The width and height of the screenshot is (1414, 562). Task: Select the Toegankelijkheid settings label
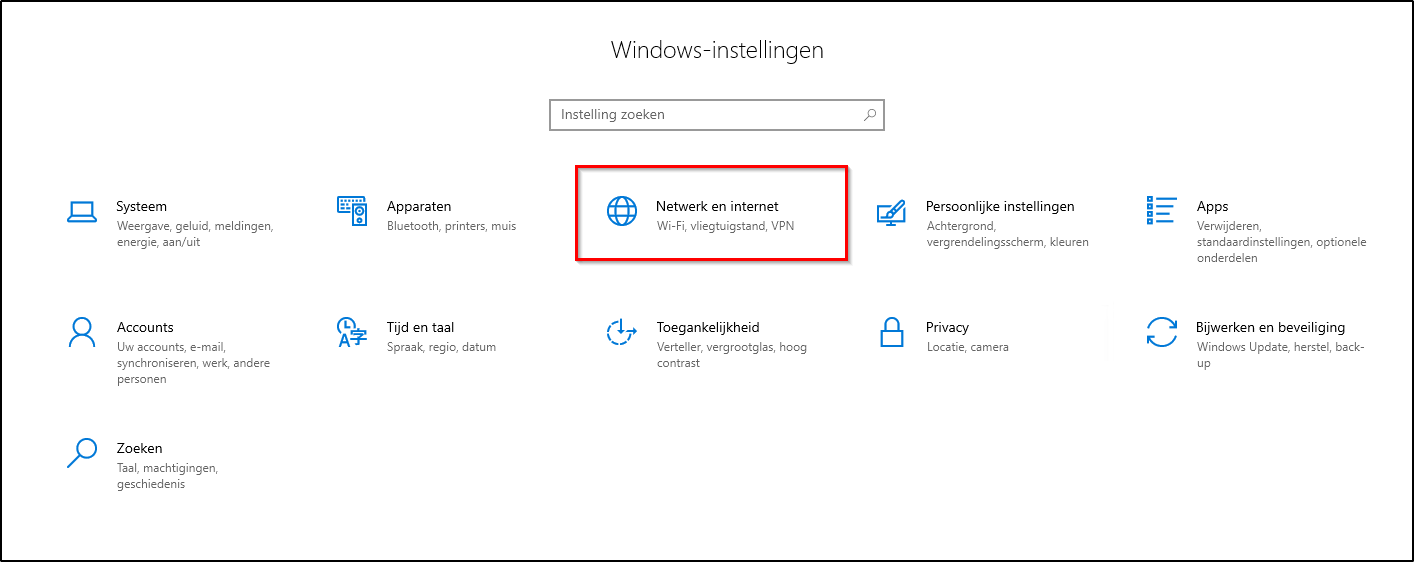click(x=708, y=328)
